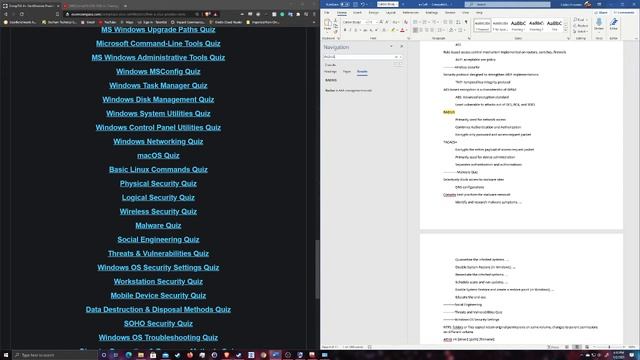640x360 pixels.
Task: Switch to Read Mode view in status bar
Action: coord(567,347)
